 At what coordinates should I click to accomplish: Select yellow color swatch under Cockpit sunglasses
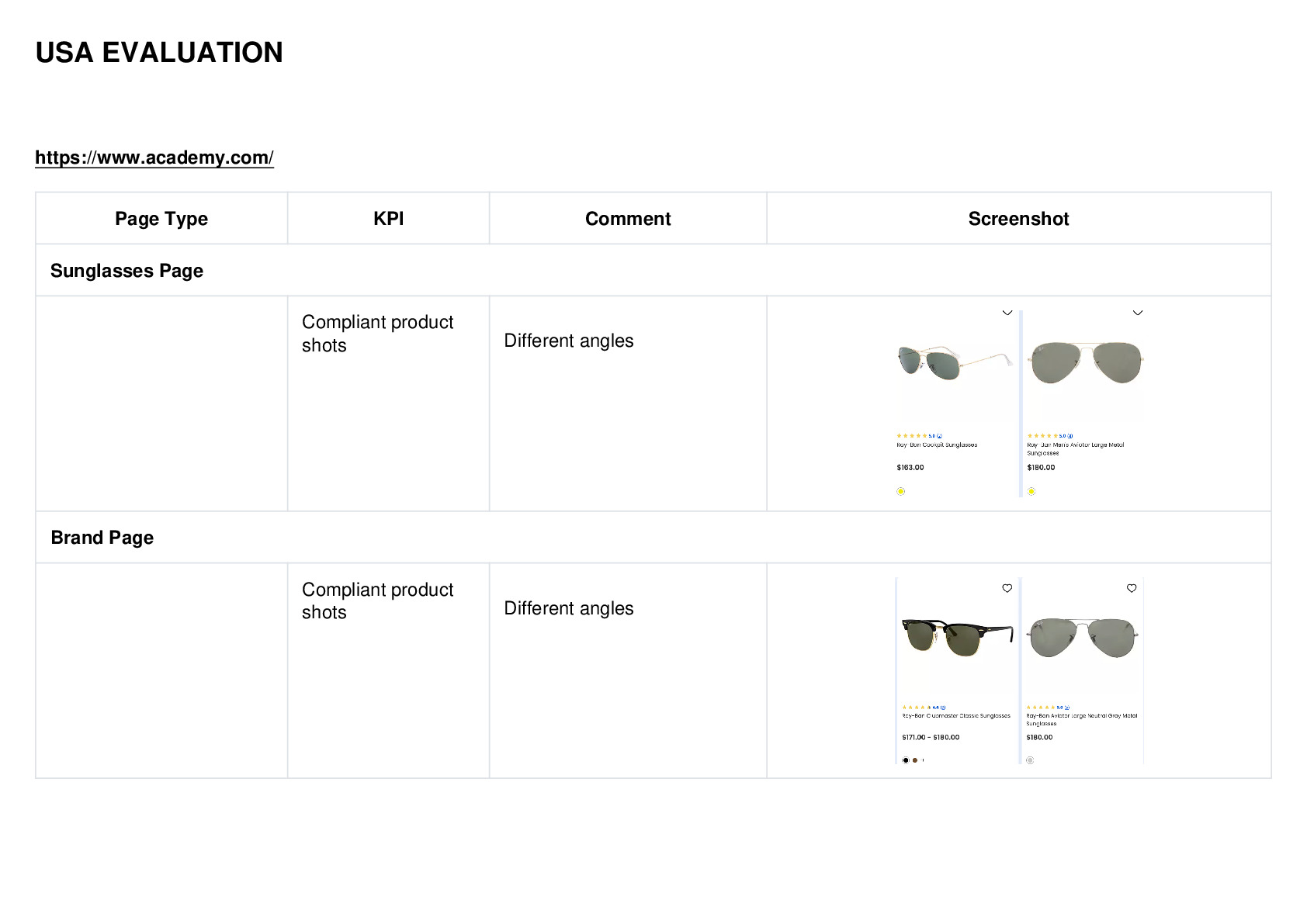(900, 491)
